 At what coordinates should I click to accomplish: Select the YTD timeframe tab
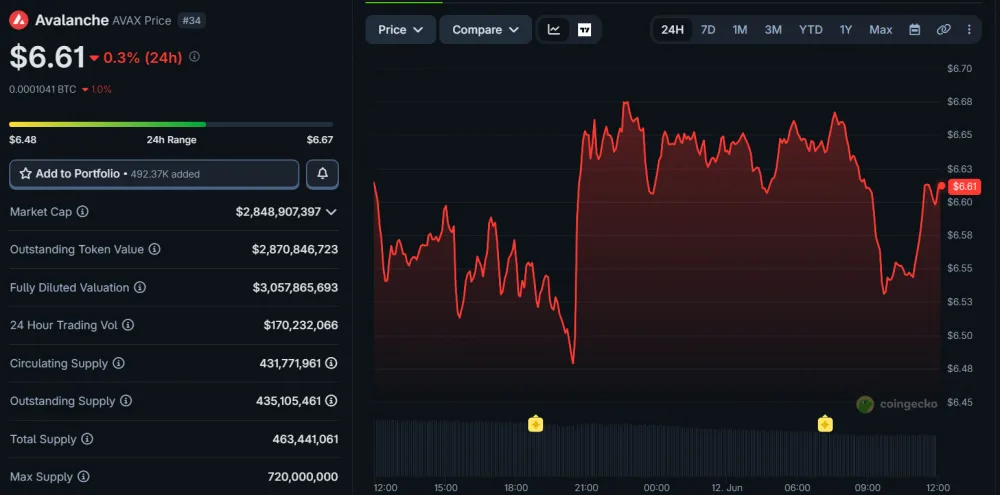[x=811, y=30]
